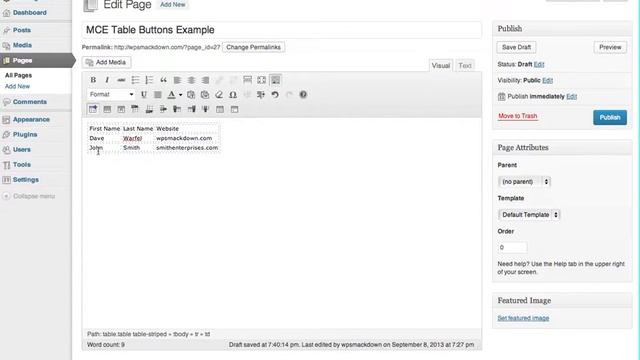
Task: Open table cell properties
Action: (121, 109)
